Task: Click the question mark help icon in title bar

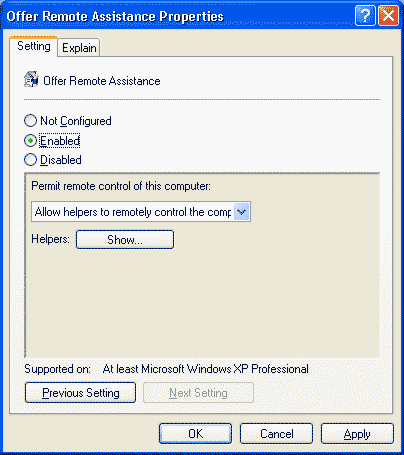Action: [365, 15]
